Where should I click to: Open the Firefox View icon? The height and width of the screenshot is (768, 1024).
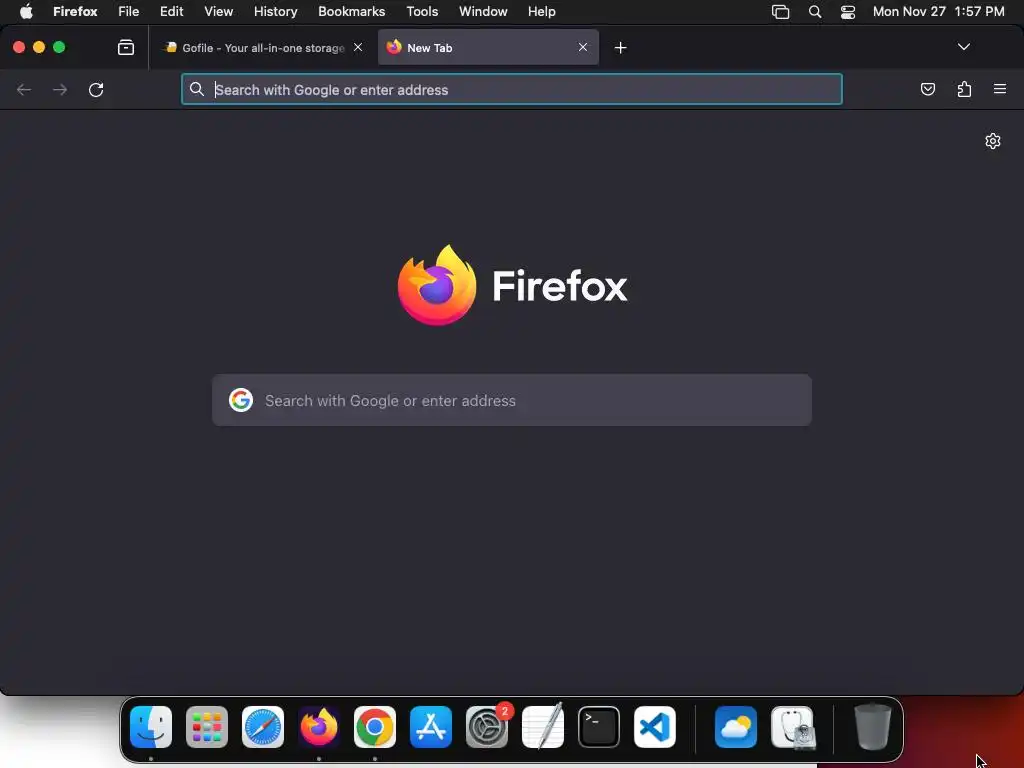coord(126,47)
